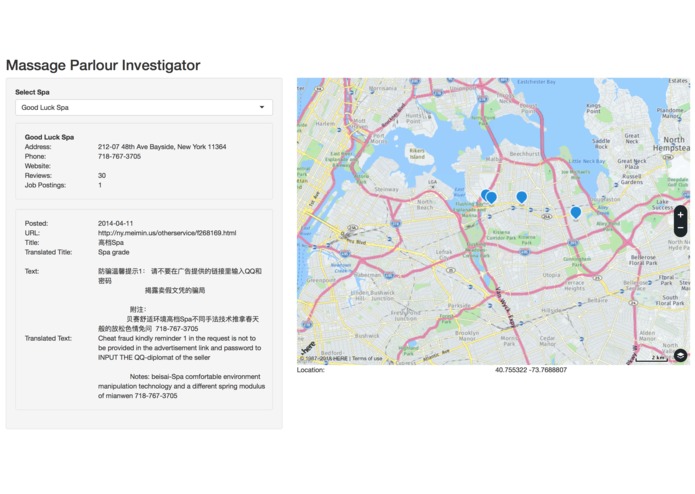Image resolution: width=695 pixels, height=494 pixels.
Task: Click the Reviews count 30
Action: 102,175
